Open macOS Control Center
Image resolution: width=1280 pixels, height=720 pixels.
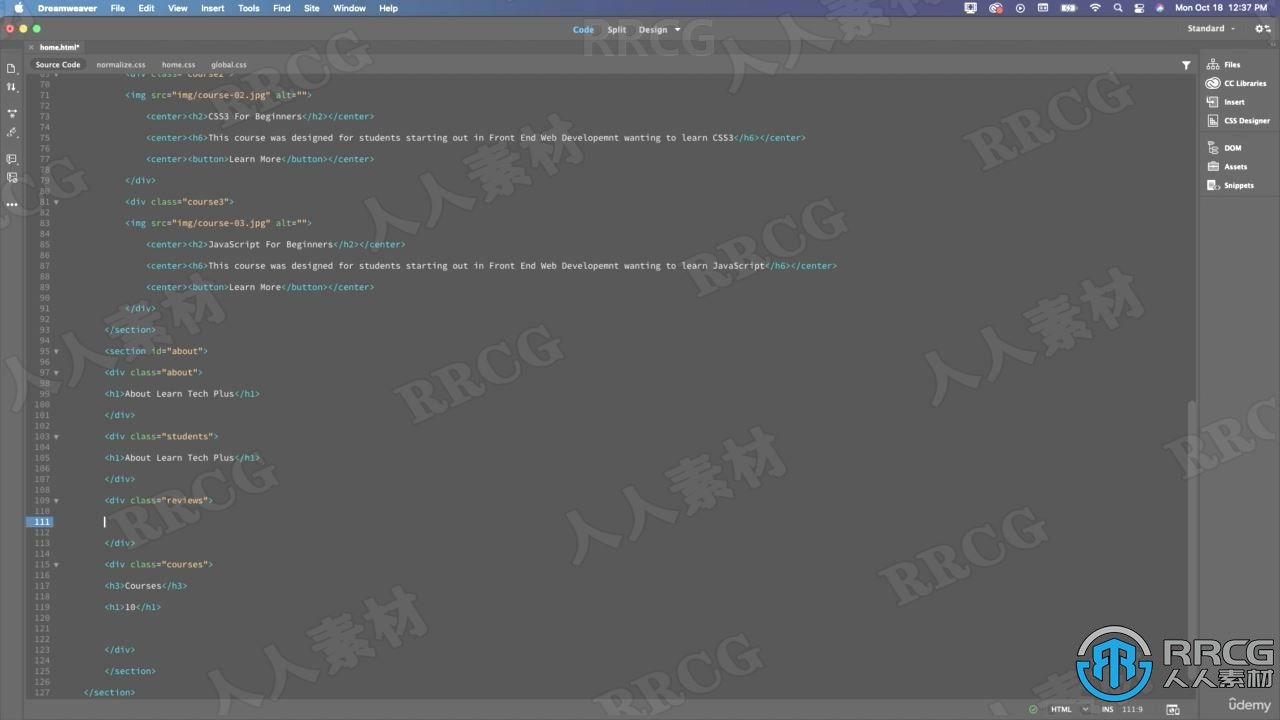(x=1139, y=8)
